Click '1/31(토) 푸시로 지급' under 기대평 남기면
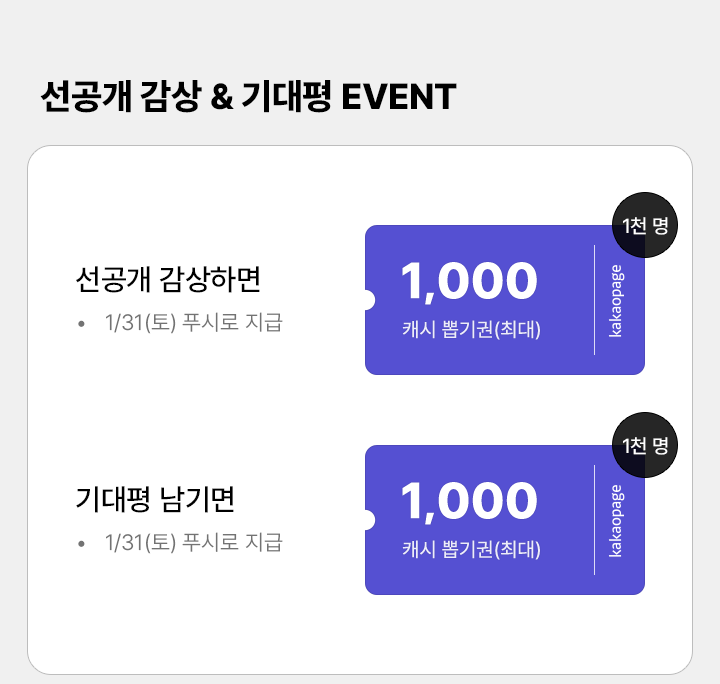Viewport: 720px width, 684px height. click(x=193, y=543)
